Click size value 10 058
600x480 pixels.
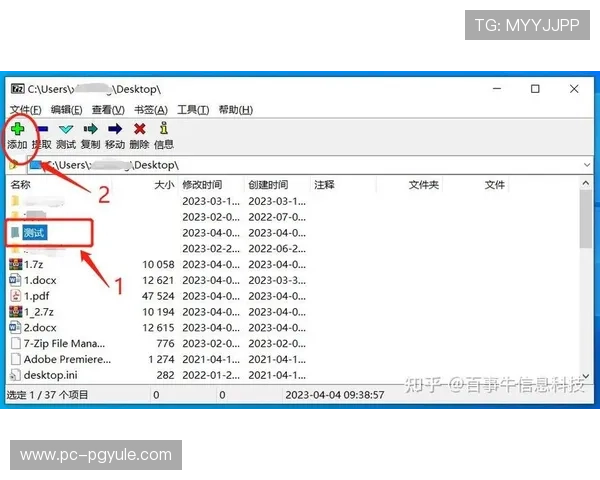click(158, 264)
